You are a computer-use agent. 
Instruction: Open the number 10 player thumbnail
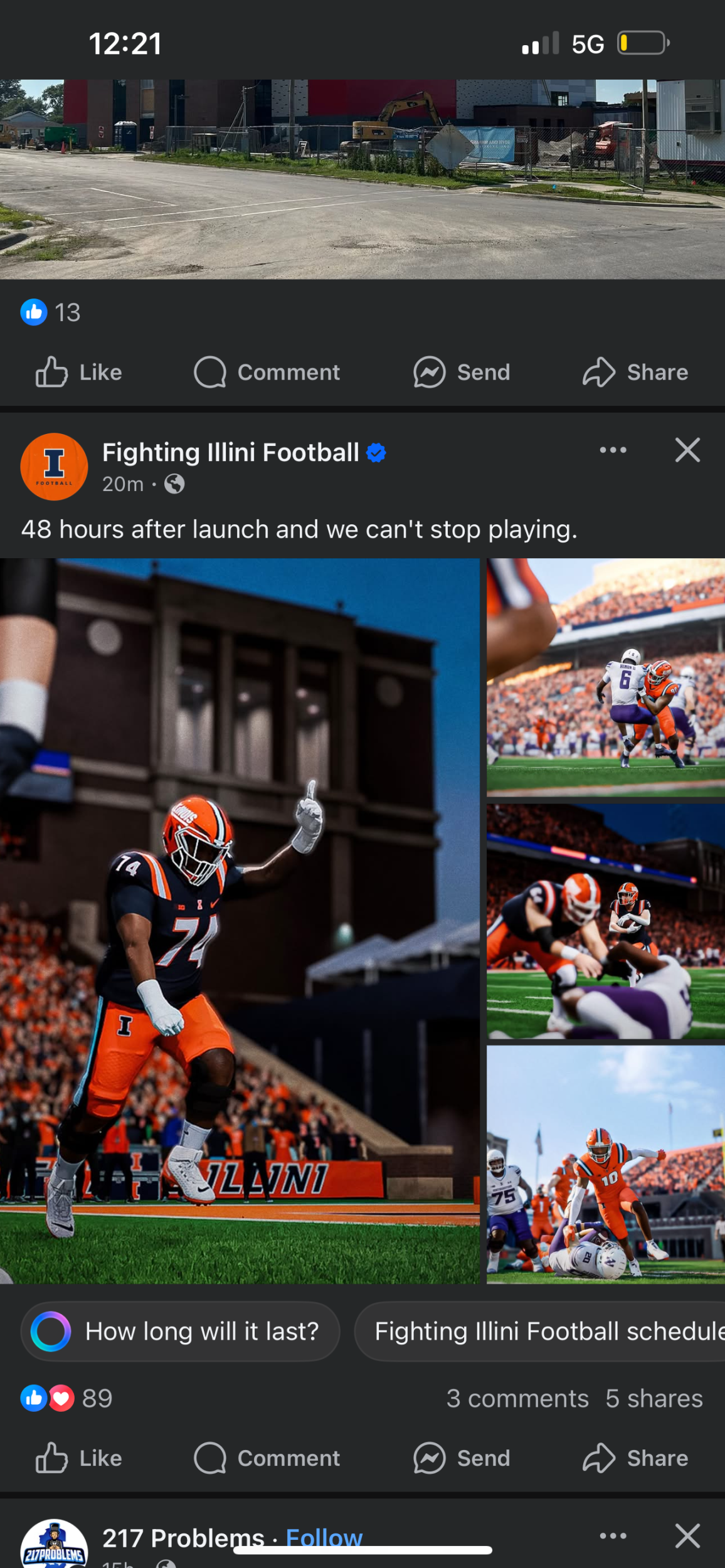coord(606,1164)
